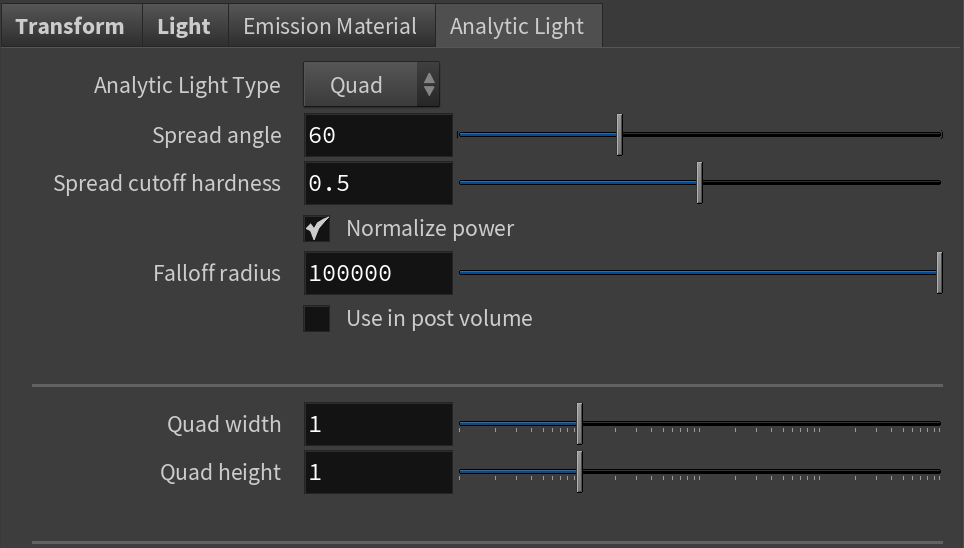The height and width of the screenshot is (548, 964).
Task: Focus the Falloff radius input
Action: pos(378,273)
